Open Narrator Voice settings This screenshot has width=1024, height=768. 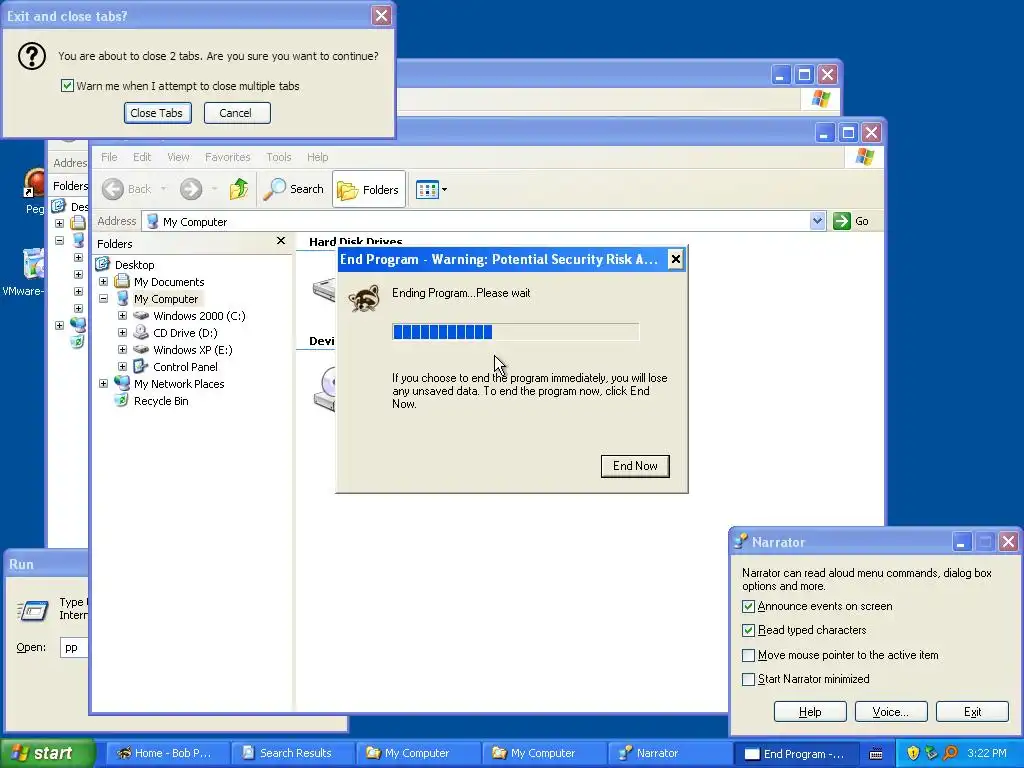click(x=891, y=712)
